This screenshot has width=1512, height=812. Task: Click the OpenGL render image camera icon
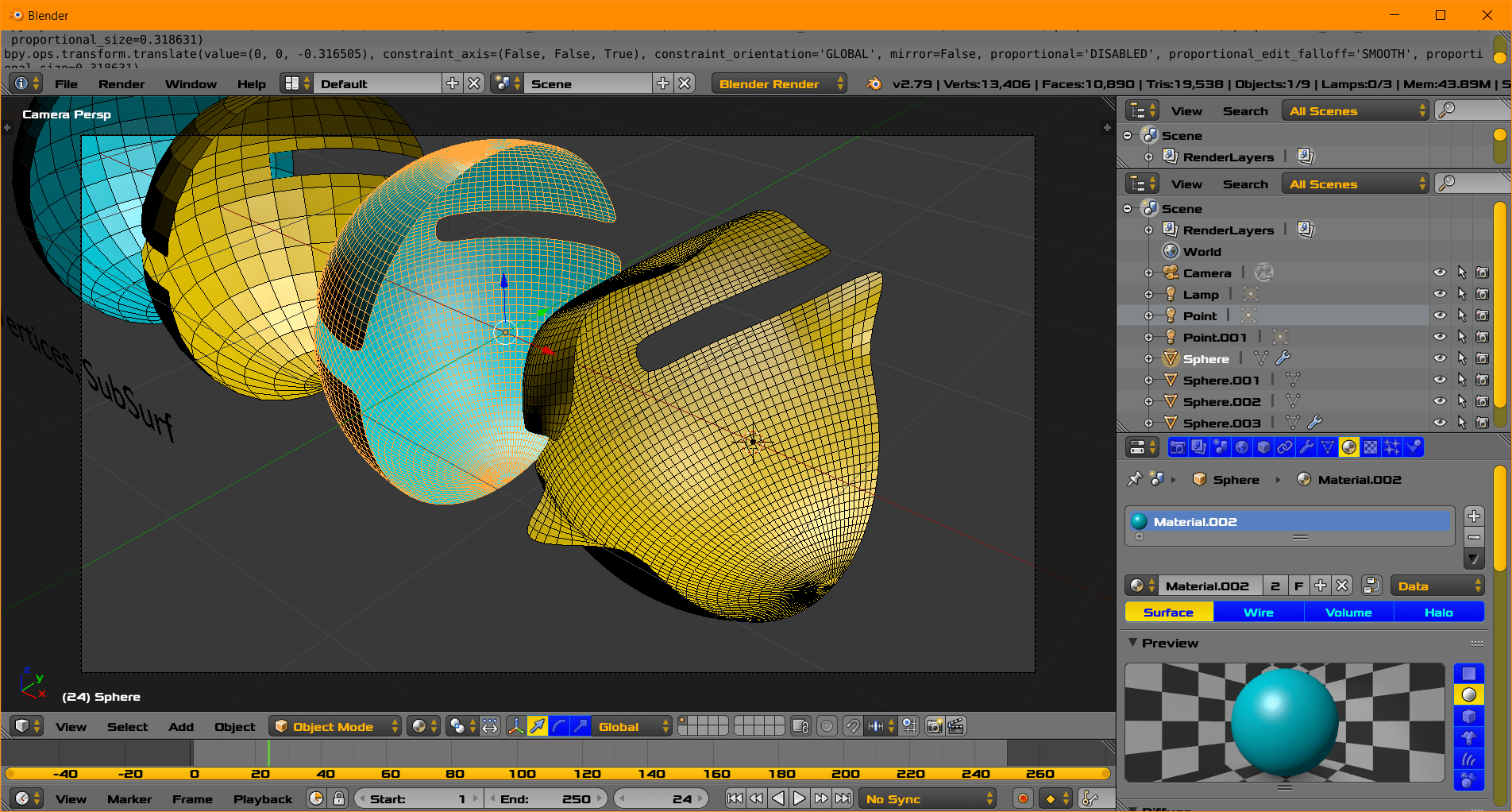935,726
